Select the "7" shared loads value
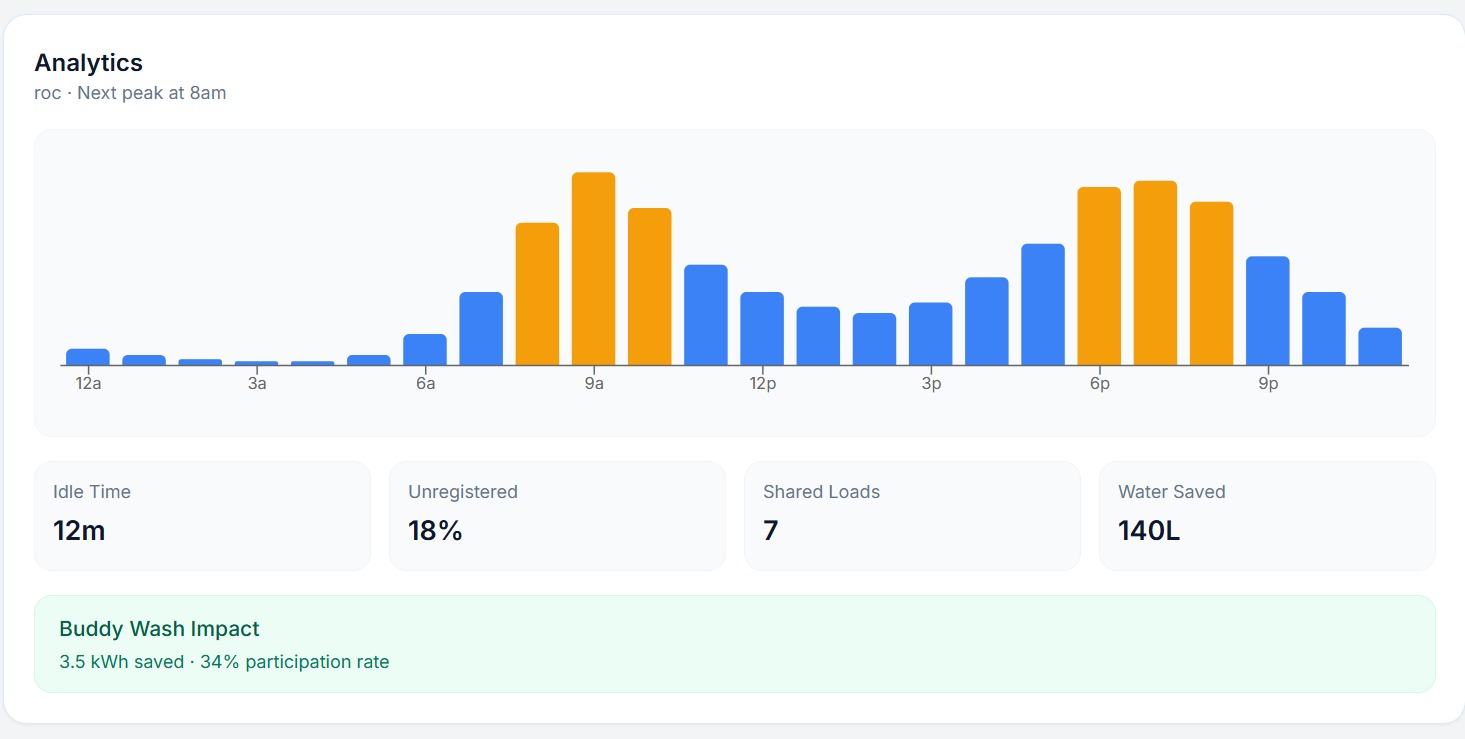The image size is (1465, 739). click(770, 530)
